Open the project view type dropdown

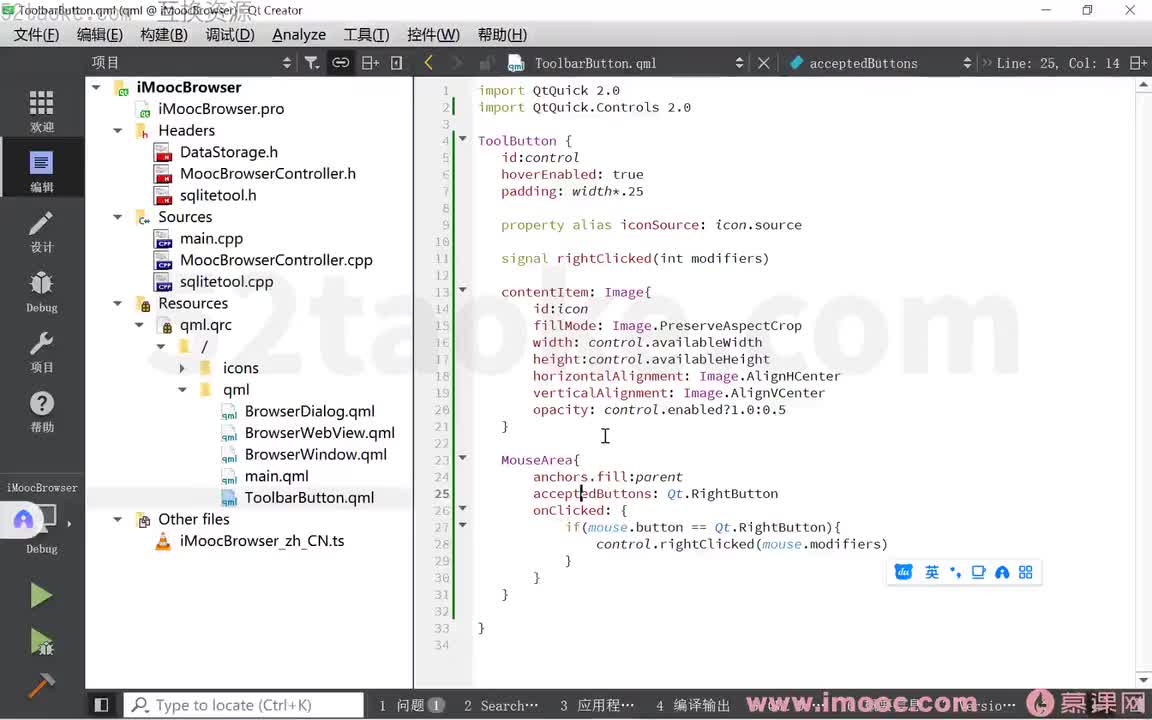click(191, 63)
